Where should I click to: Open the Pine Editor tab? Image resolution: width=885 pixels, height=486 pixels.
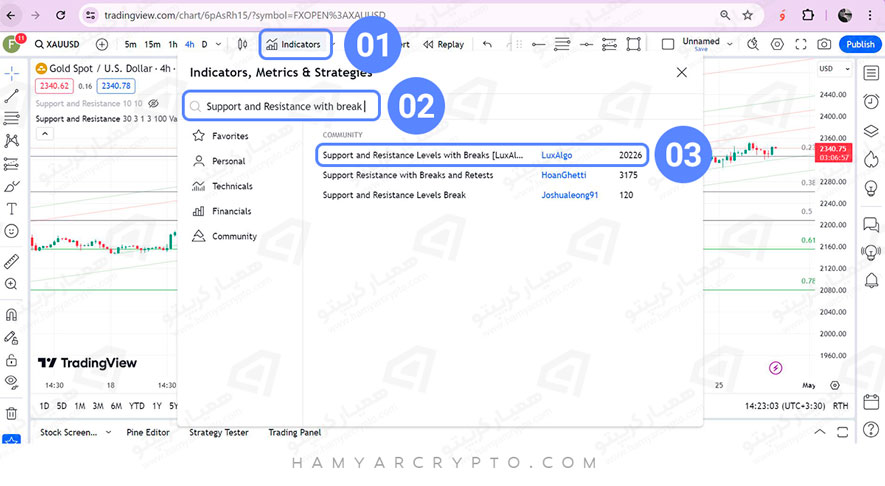tap(148, 432)
